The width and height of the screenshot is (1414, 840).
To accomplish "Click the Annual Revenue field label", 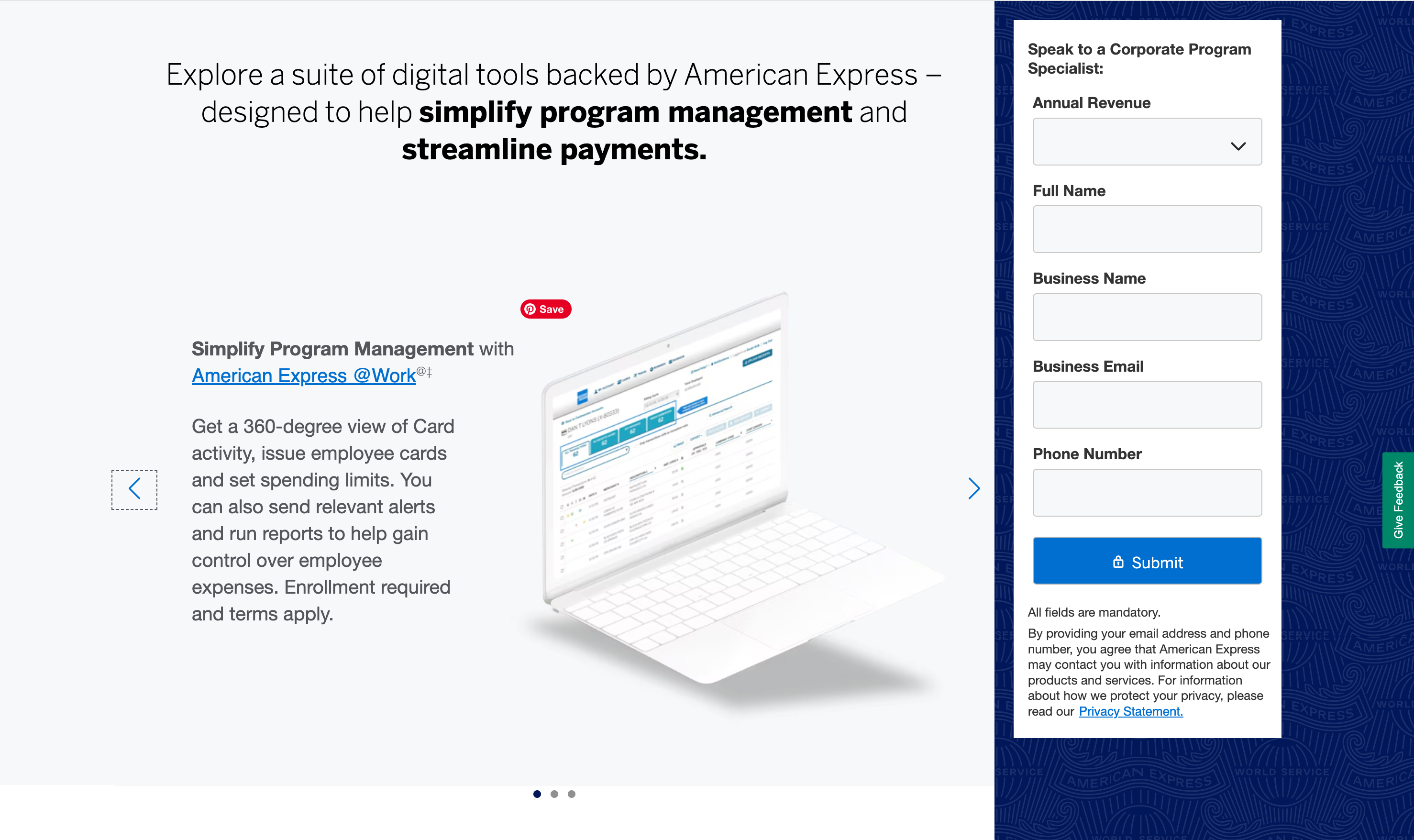I will (x=1091, y=103).
